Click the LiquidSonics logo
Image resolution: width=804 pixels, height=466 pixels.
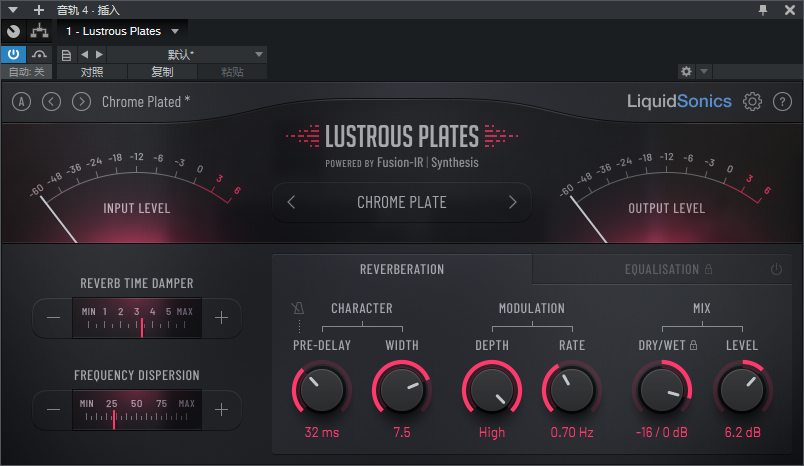click(x=679, y=102)
